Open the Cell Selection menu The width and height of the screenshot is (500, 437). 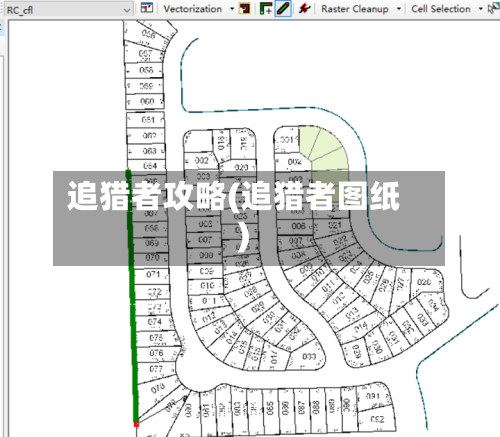[441, 9]
